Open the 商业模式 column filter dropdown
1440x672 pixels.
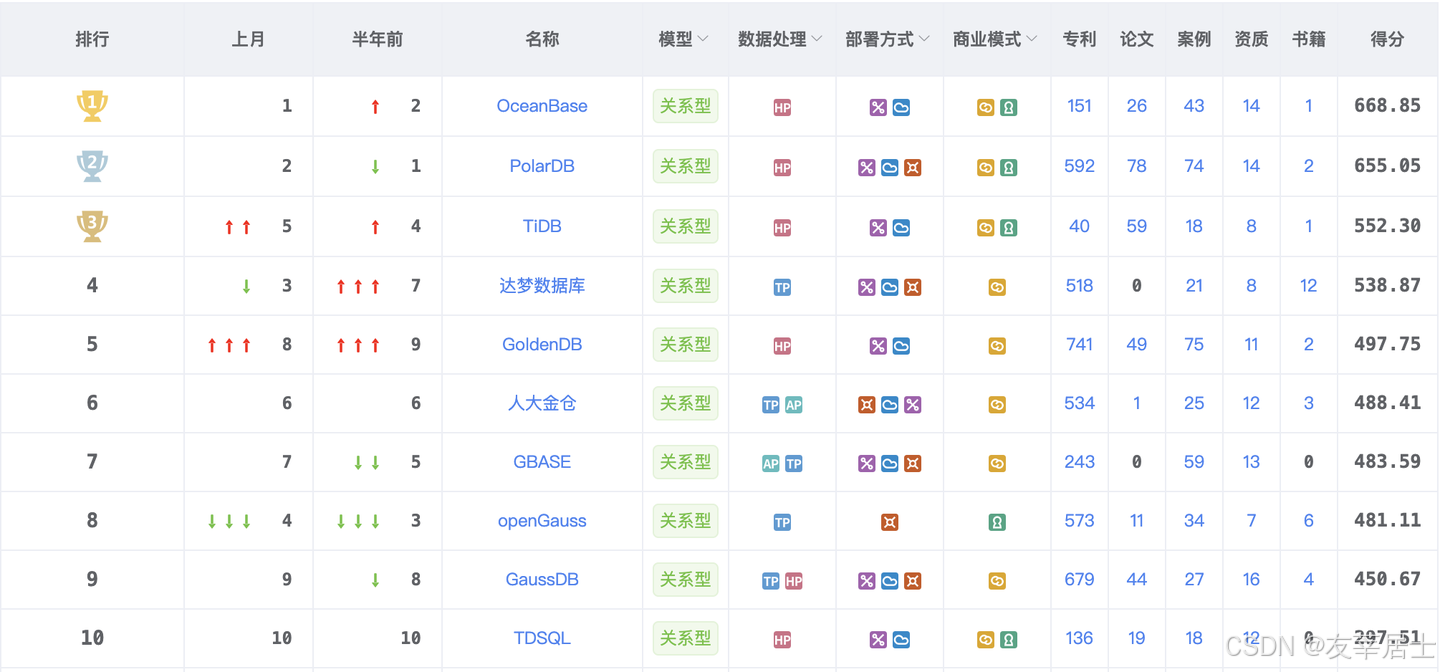[x=1032, y=40]
